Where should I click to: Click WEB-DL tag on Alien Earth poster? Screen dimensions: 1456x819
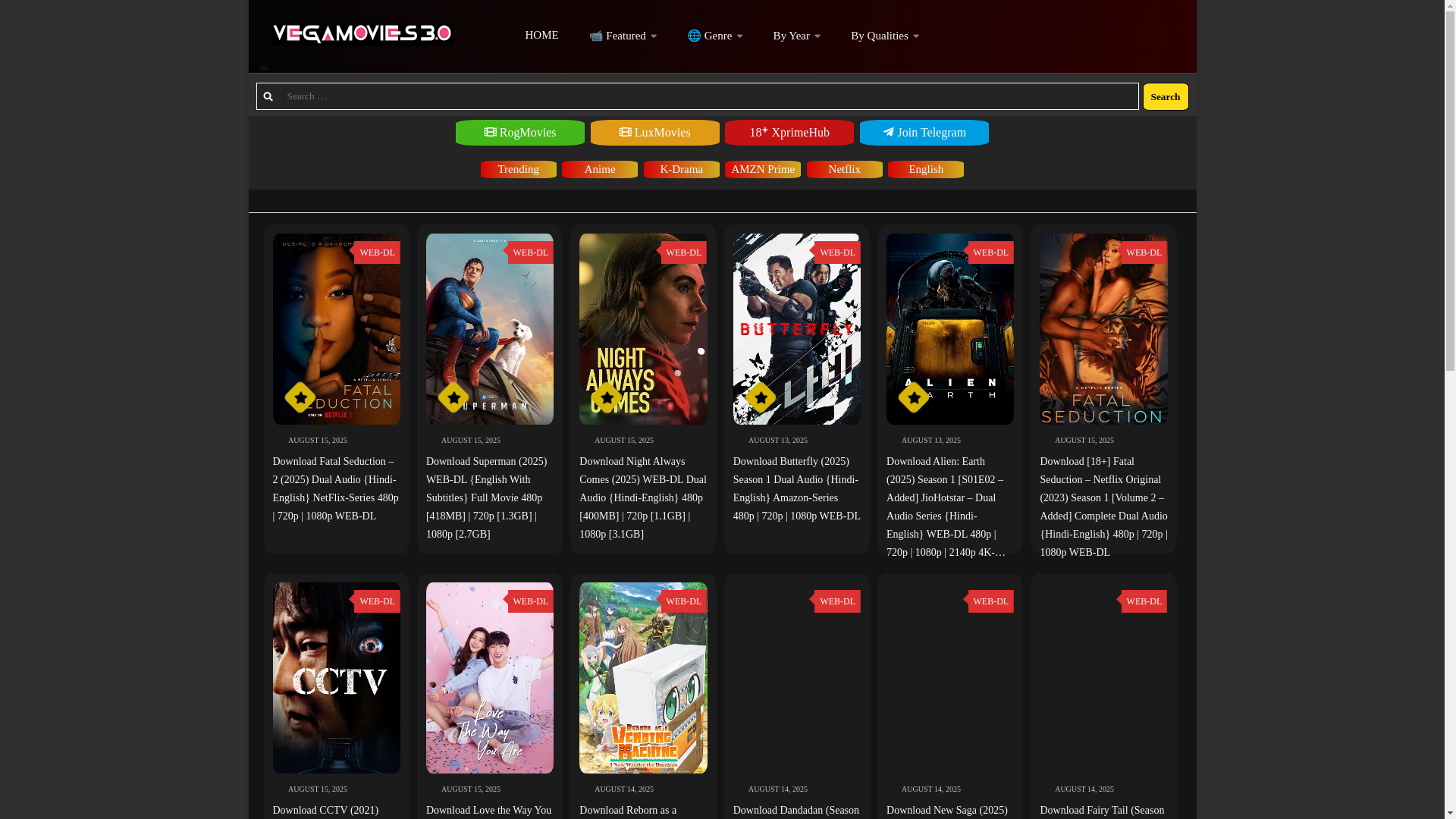point(990,253)
